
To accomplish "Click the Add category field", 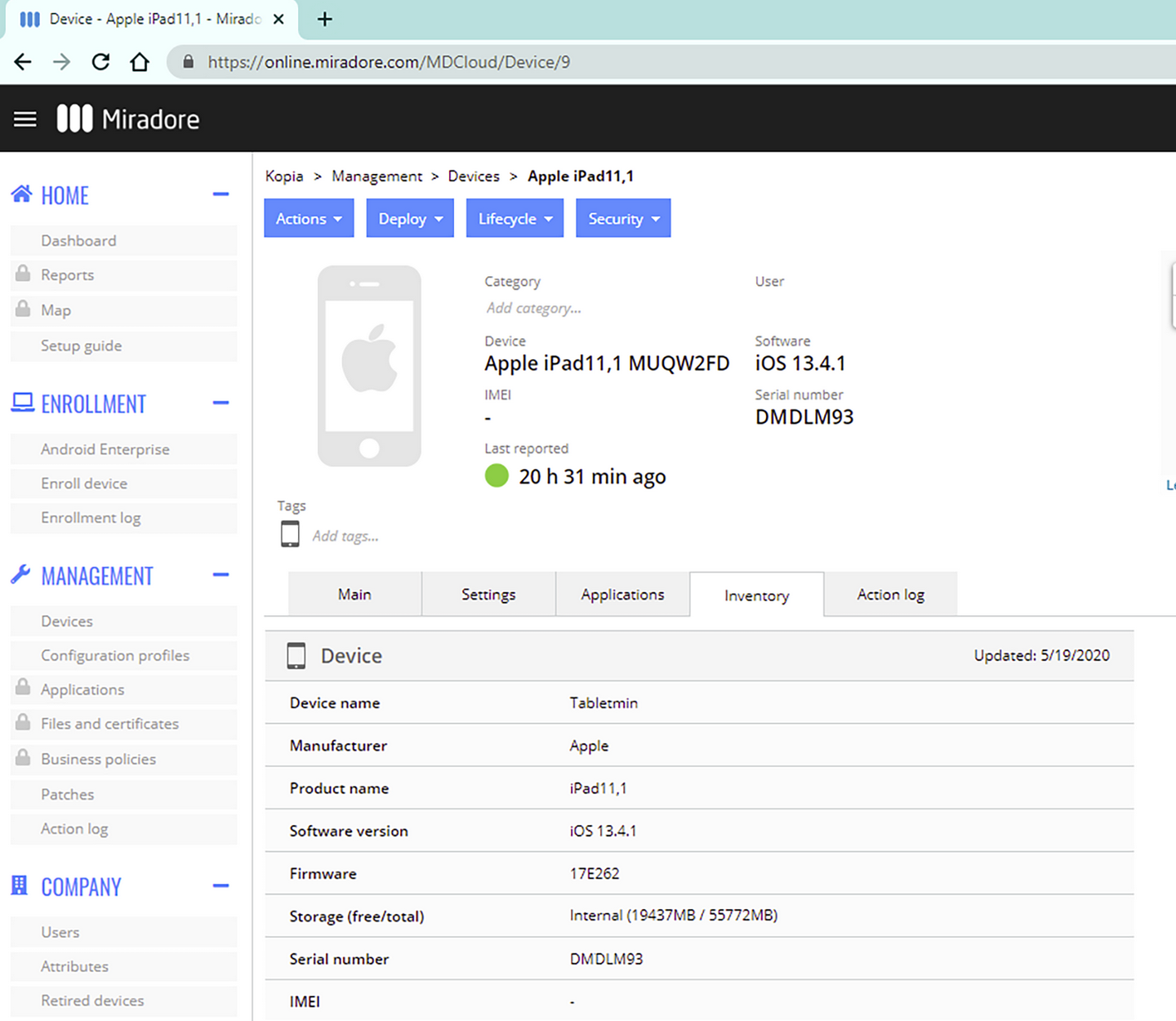I will click(534, 308).
